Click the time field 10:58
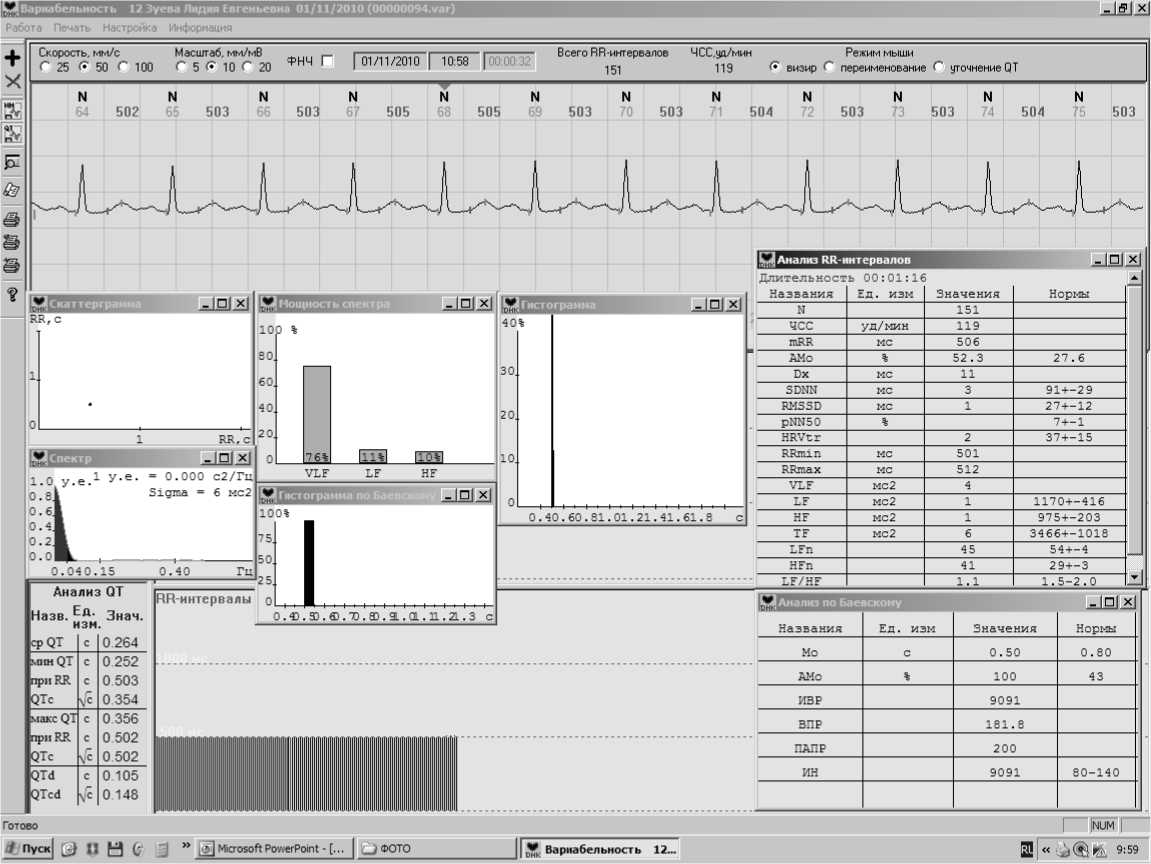 coord(454,62)
